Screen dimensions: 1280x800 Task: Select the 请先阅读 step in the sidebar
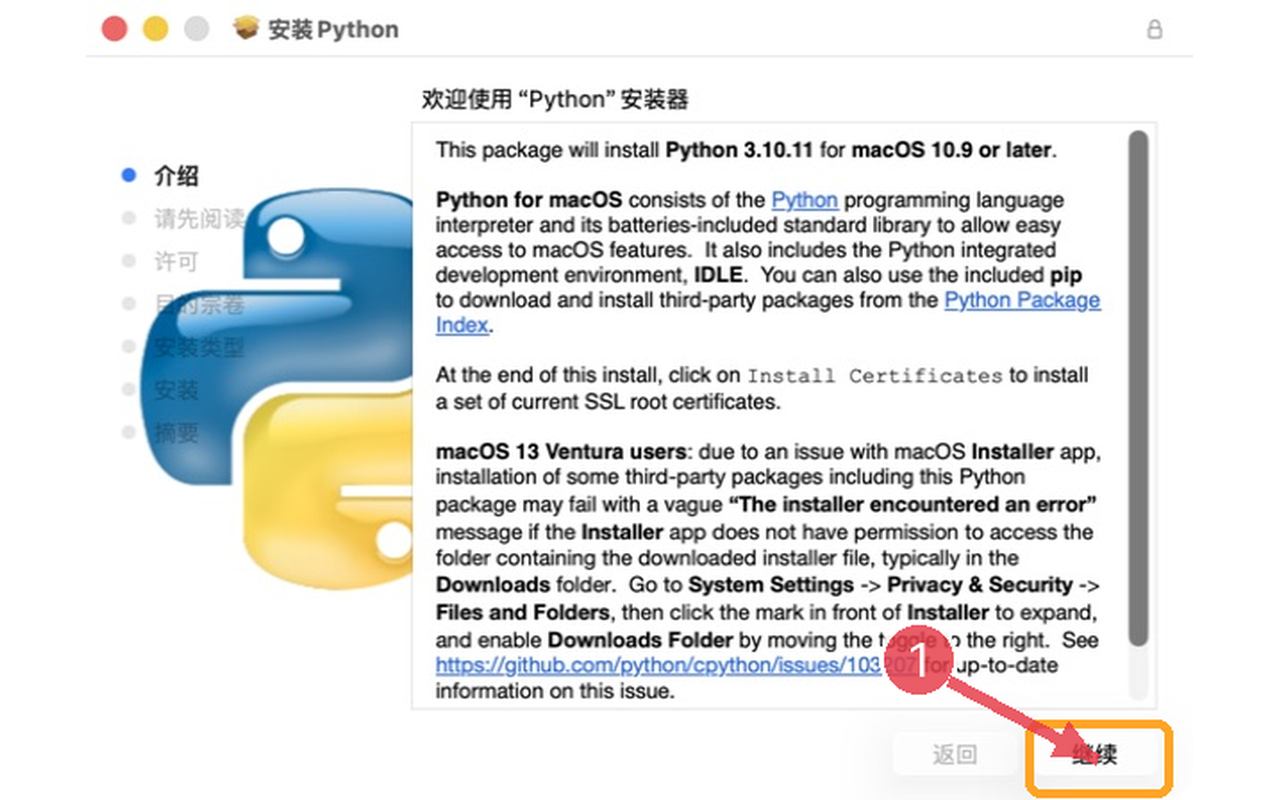click(199, 219)
